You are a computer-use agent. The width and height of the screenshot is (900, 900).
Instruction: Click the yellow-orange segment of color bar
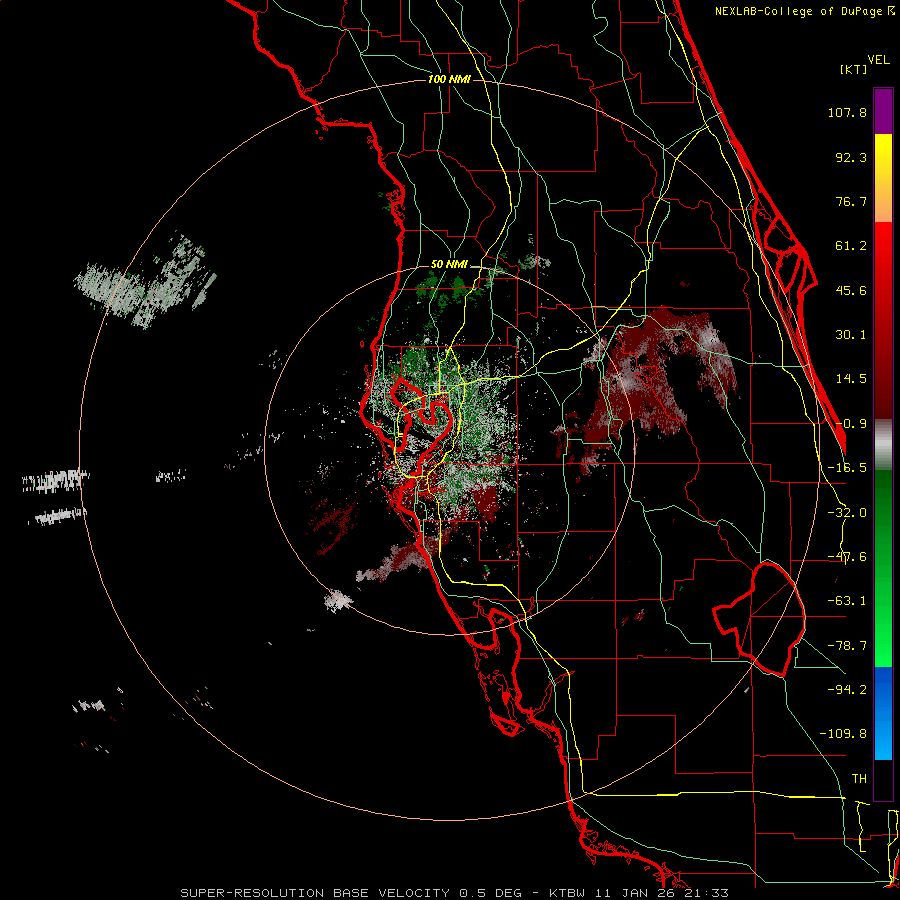pos(883,178)
